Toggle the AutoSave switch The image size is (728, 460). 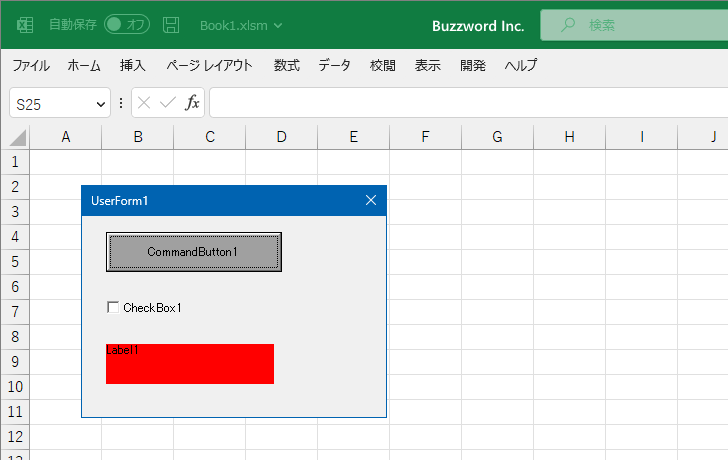pos(127,25)
